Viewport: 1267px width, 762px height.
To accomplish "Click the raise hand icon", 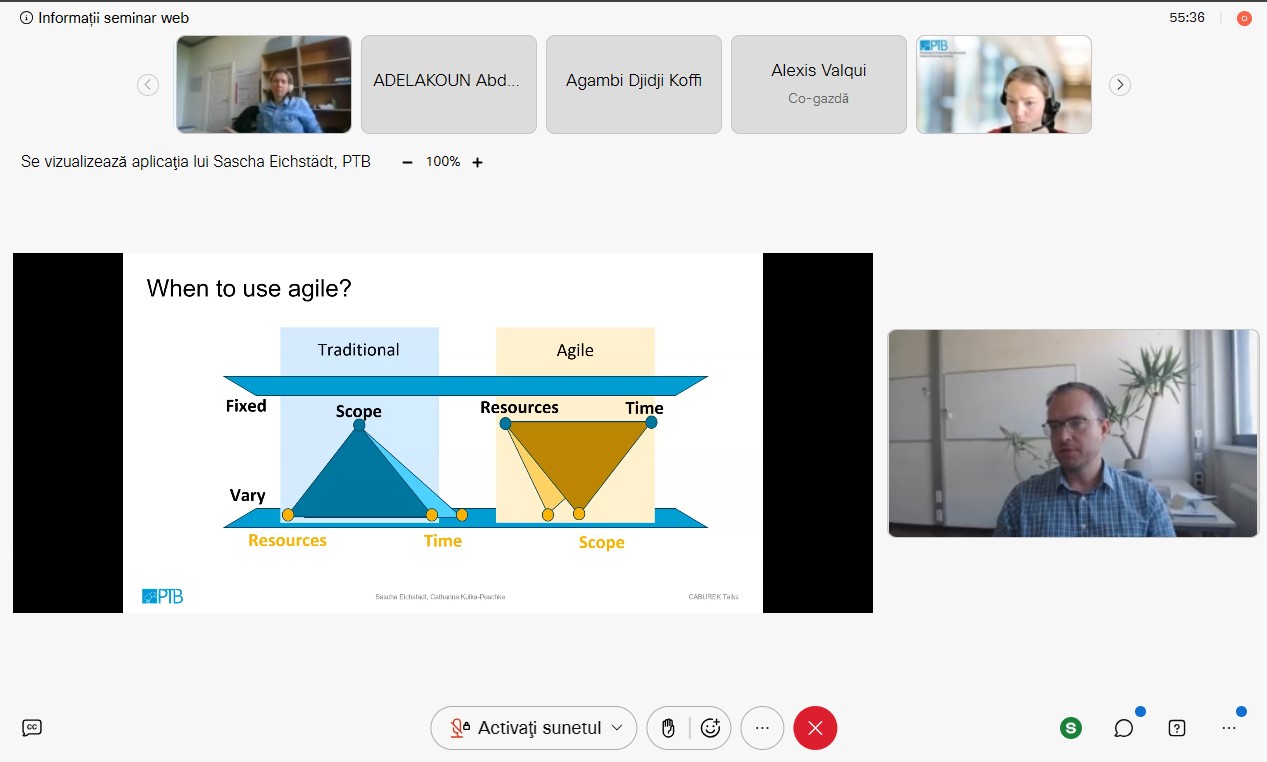I will 668,728.
